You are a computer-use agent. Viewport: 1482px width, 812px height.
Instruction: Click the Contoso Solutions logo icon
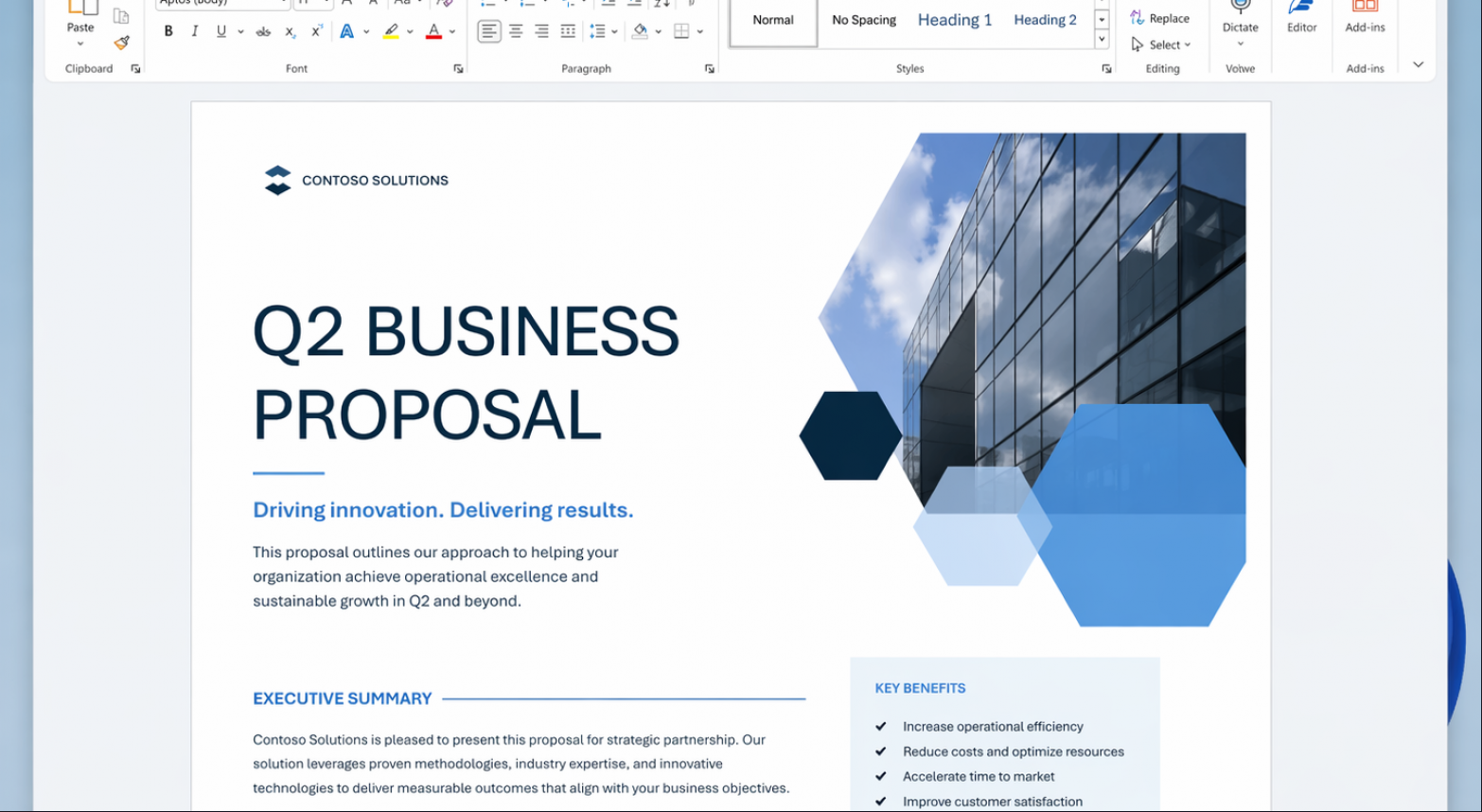pyautogui.click(x=277, y=180)
